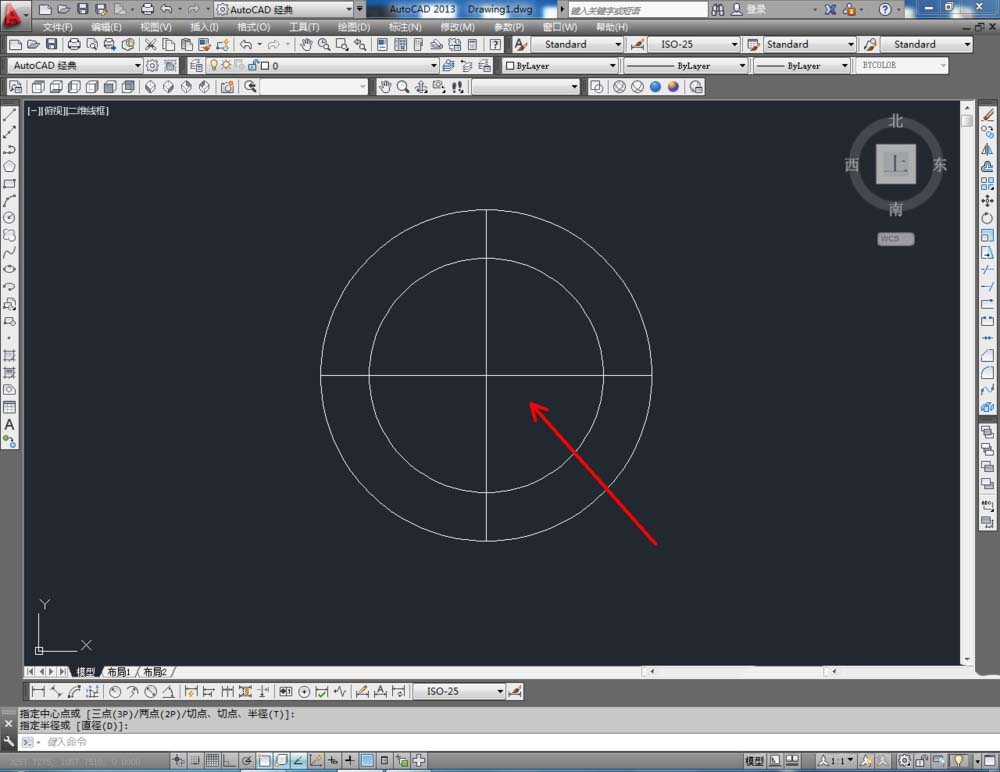
Task: Click the Text tool (A) in the left toolbar
Action: coord(9,424)
